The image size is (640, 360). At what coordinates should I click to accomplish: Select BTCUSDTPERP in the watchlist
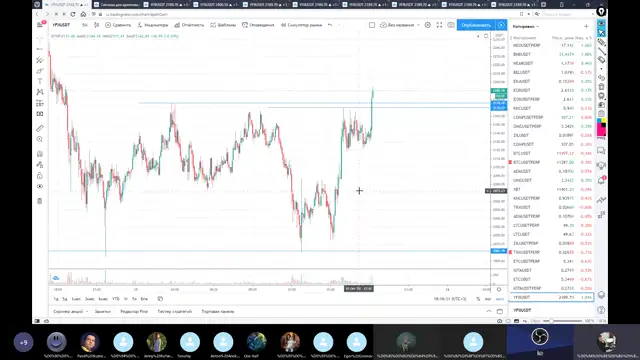(551, 162)
